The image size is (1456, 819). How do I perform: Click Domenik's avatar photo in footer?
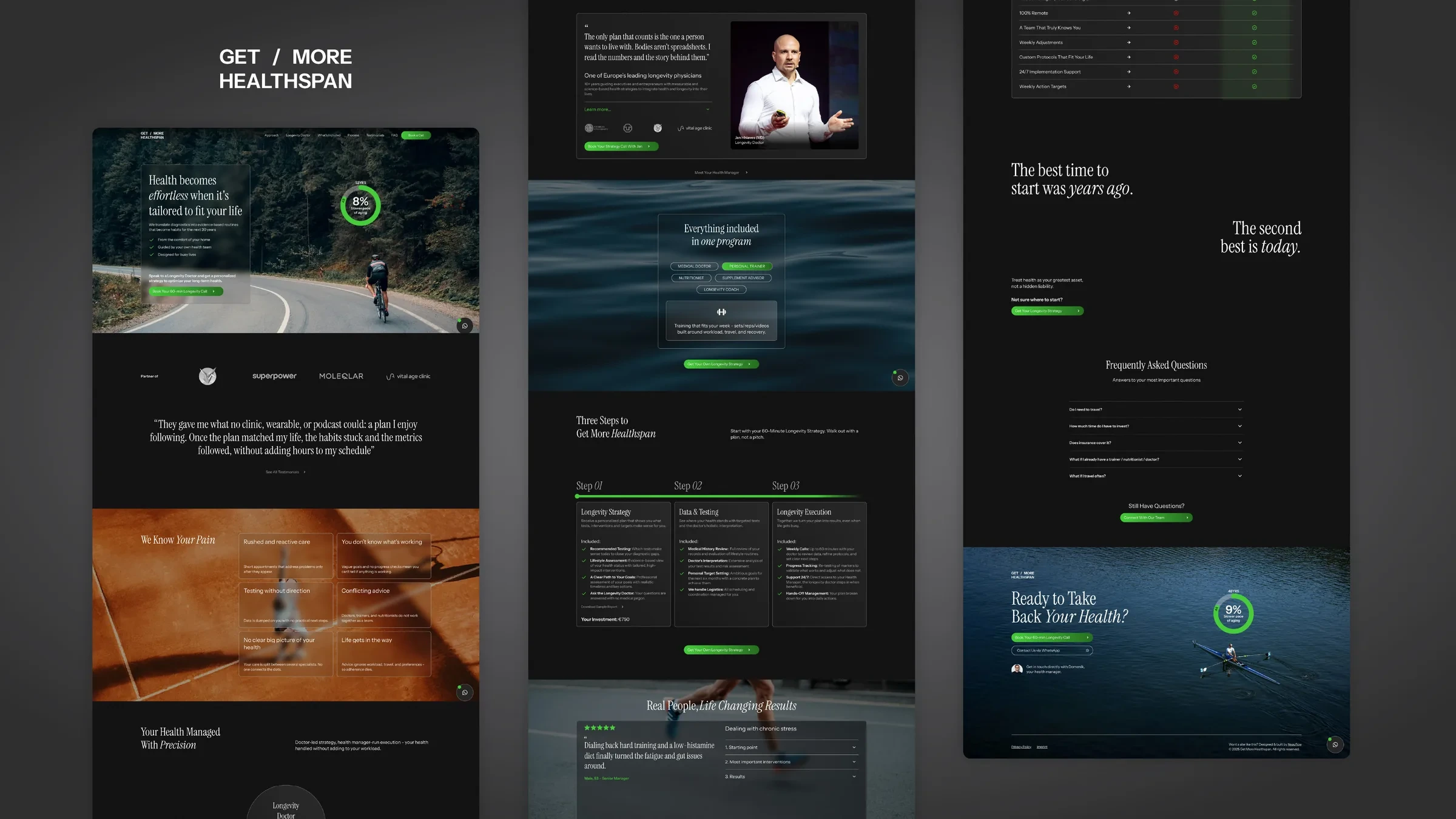coord(1017,669)
